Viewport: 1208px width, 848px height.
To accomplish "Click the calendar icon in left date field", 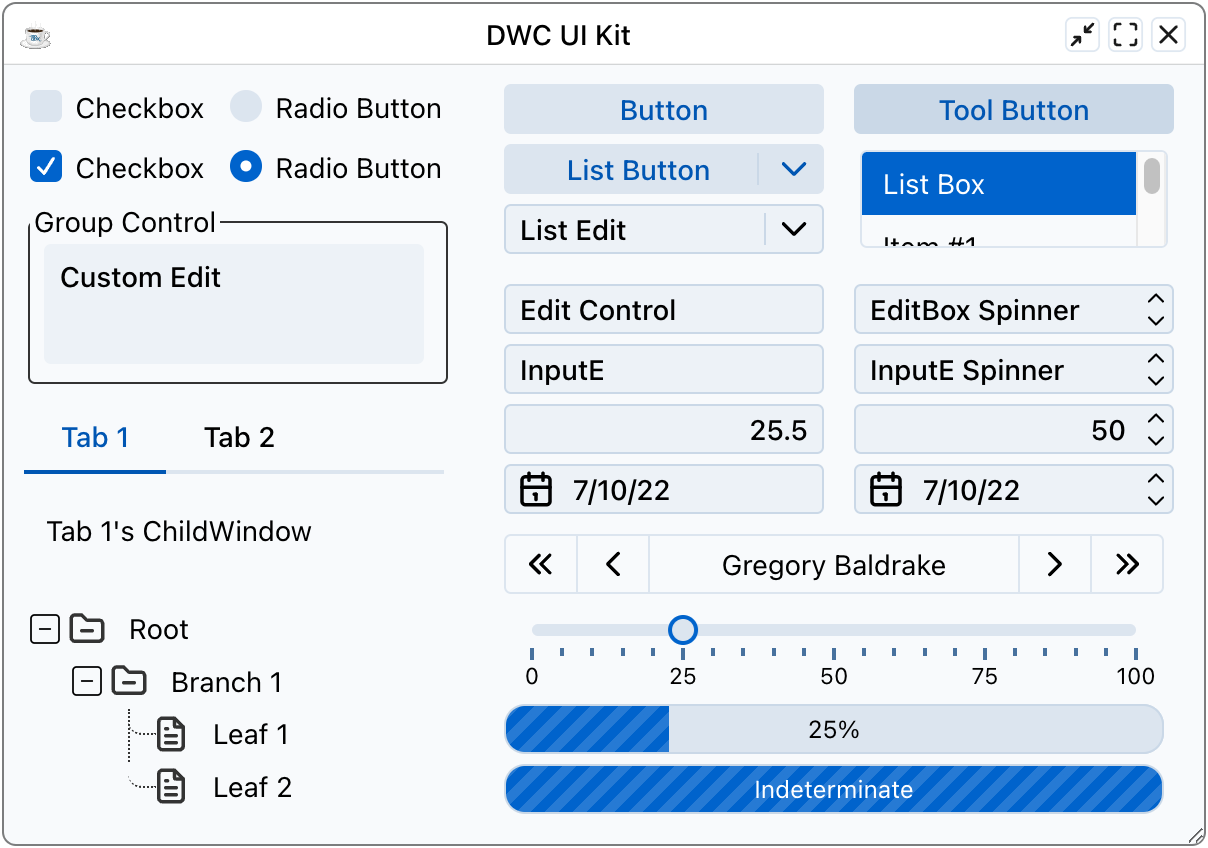I will click(x=536, y=490).
